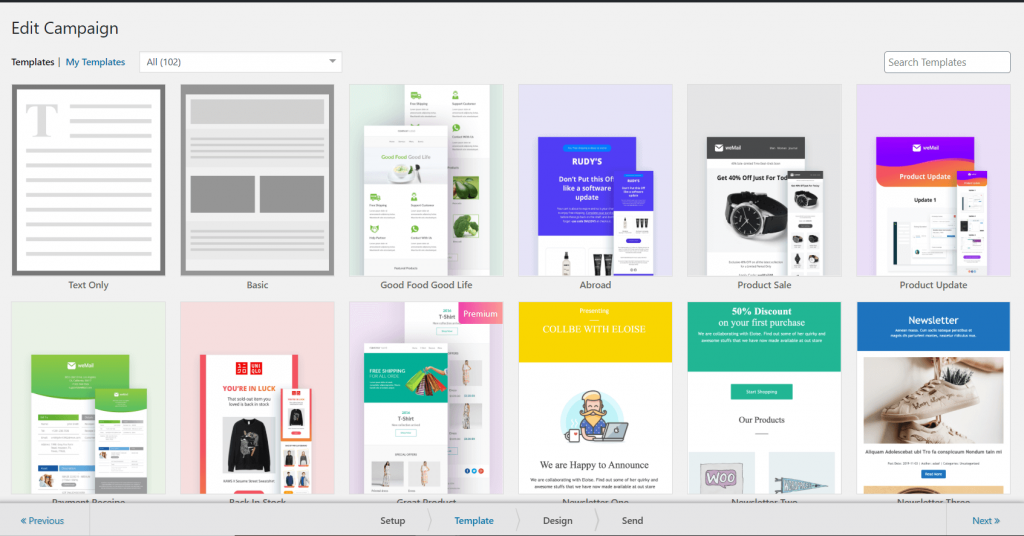Switch to the My Templates tab

[95, 62]
